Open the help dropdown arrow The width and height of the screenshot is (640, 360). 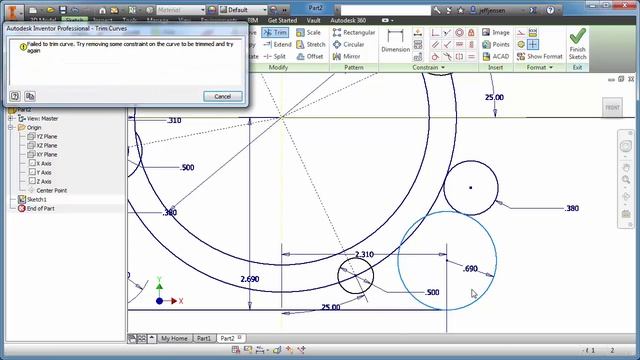tap(559, 10)
